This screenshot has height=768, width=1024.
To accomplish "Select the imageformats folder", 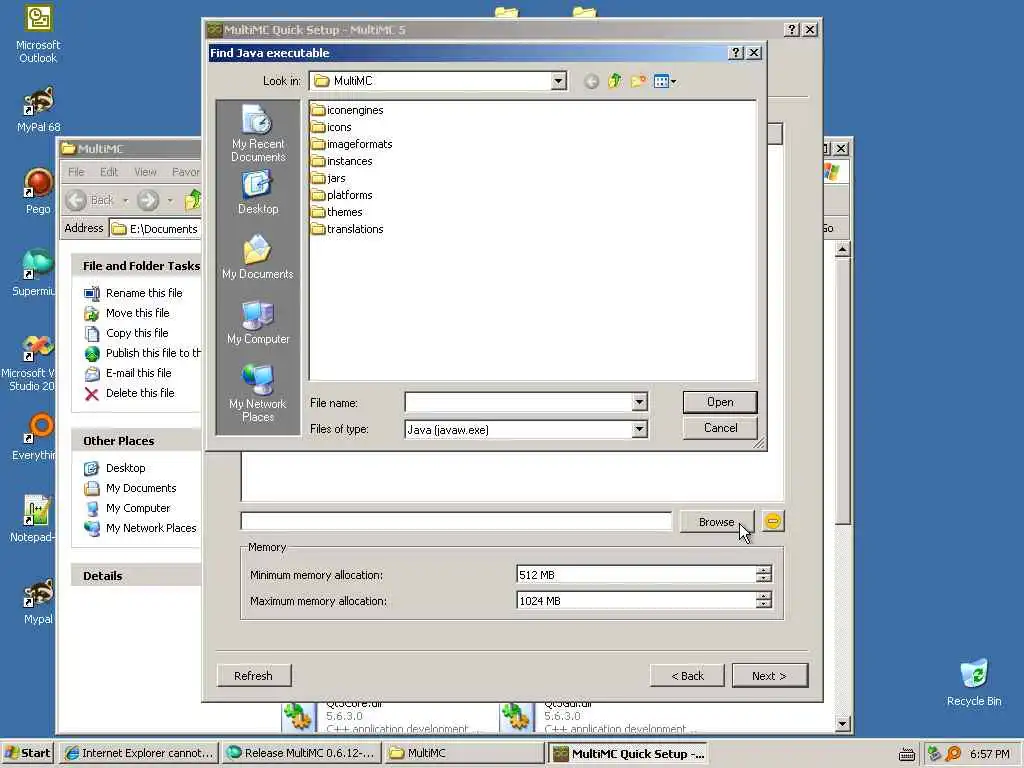I will pos(352,144).
